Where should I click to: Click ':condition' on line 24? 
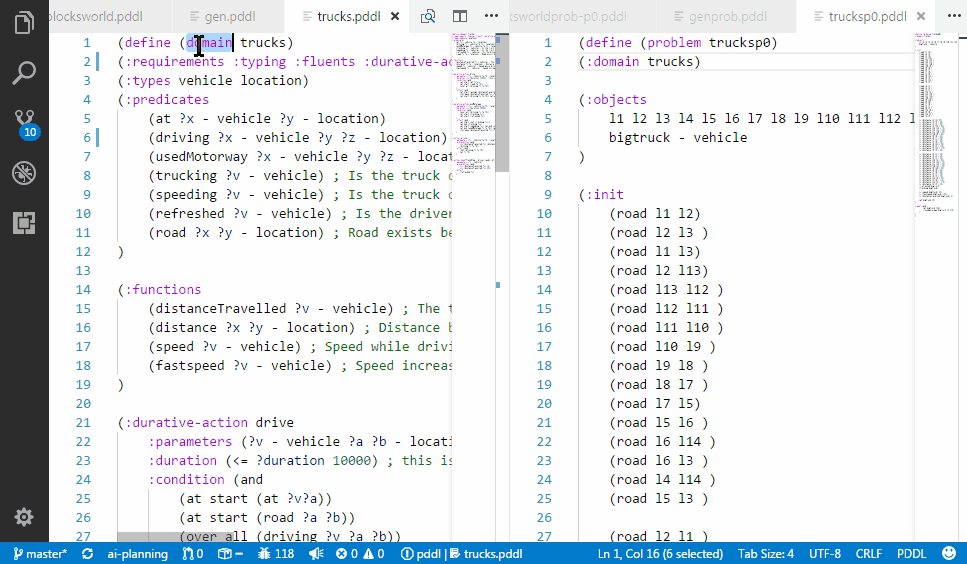[186, 480]
